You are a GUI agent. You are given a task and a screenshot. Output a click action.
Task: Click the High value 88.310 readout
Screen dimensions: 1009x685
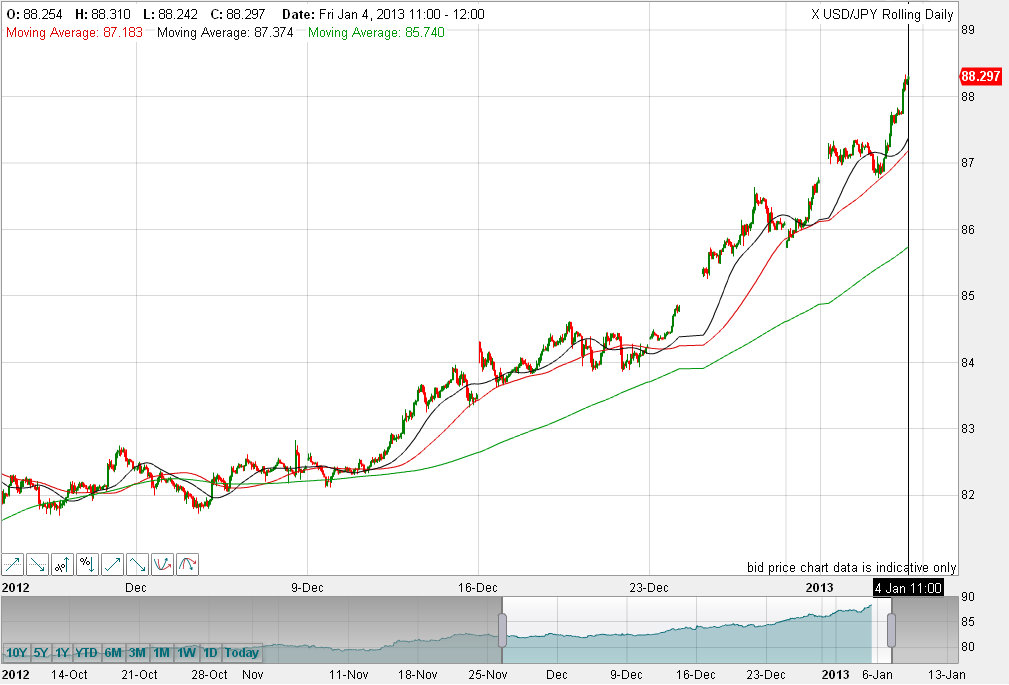tap(103, 14)
